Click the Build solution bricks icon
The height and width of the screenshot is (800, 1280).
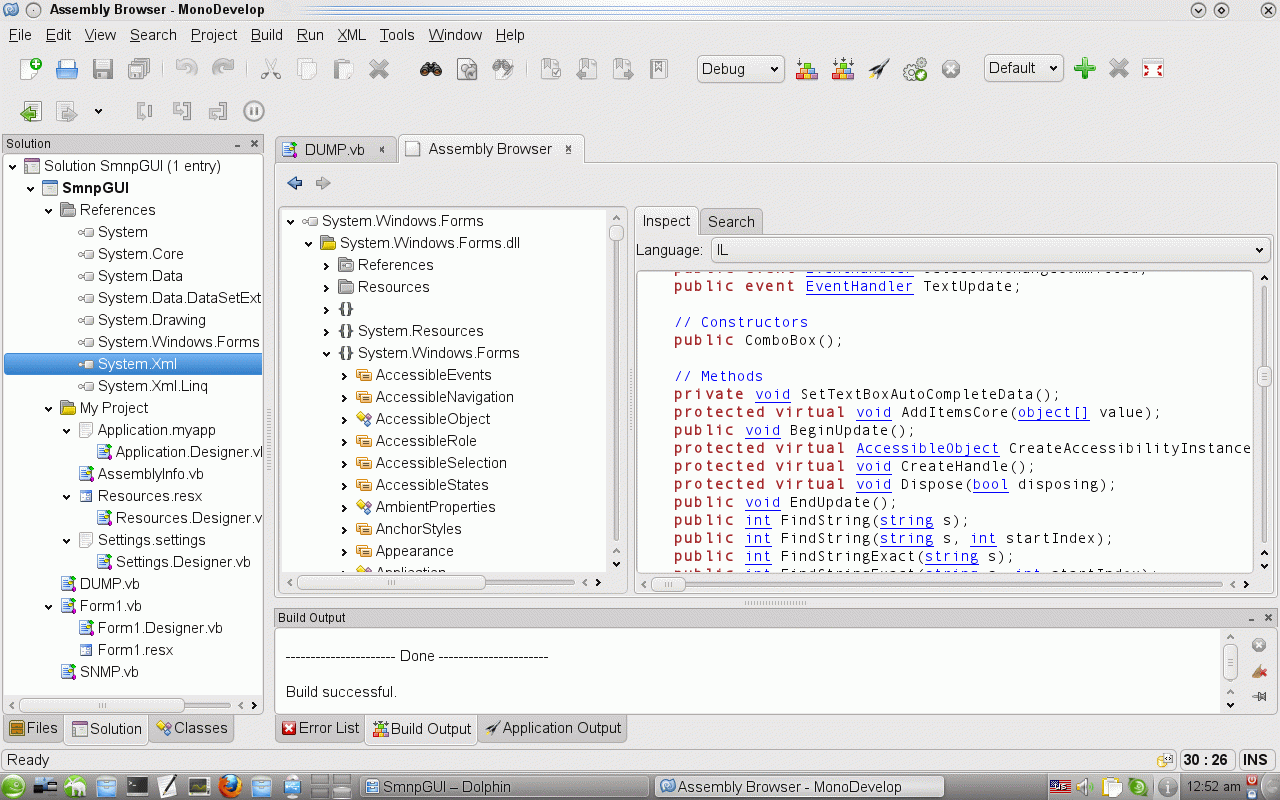(807, 69)
